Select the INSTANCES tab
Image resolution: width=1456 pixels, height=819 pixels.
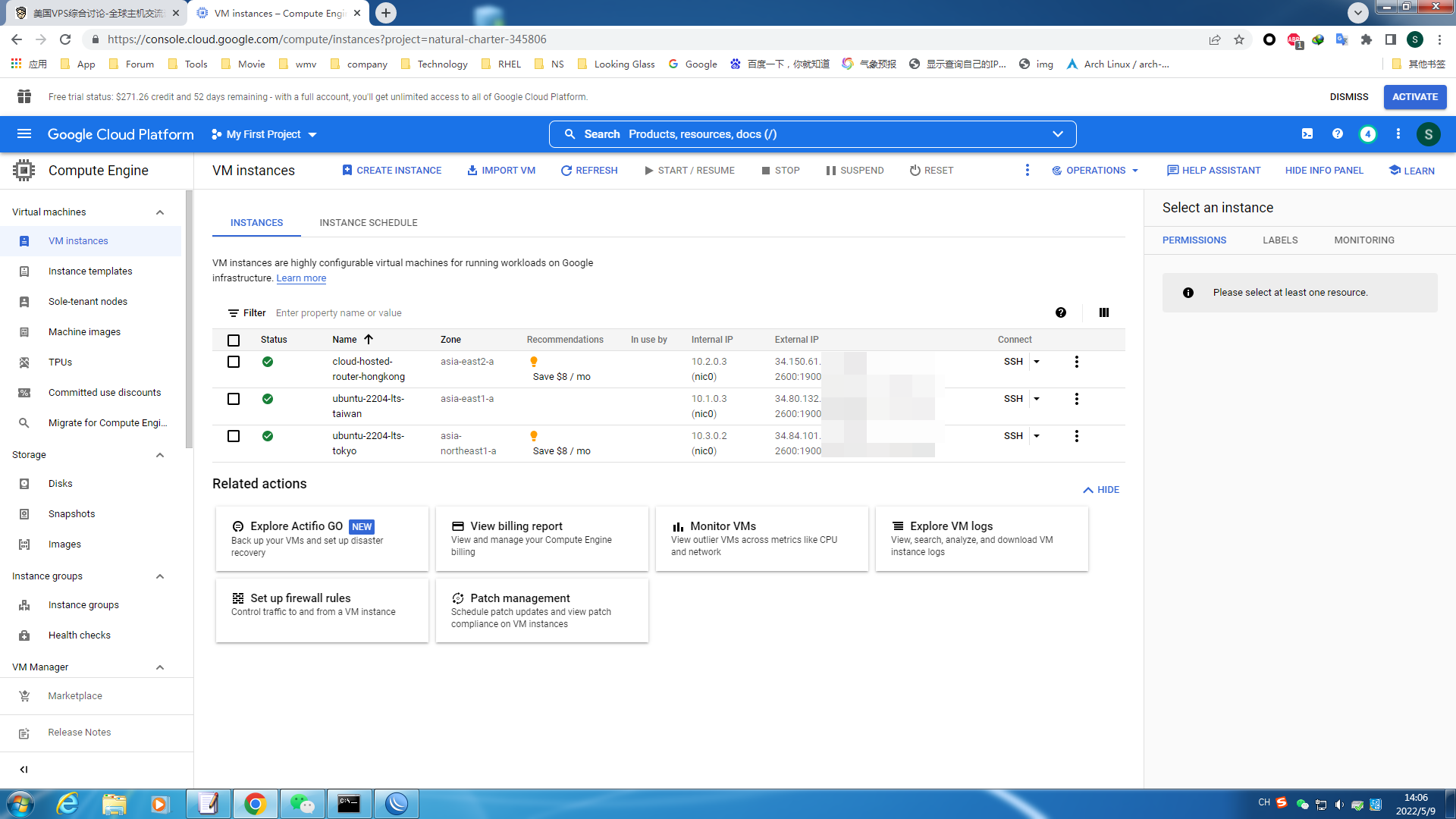[256, 222]
